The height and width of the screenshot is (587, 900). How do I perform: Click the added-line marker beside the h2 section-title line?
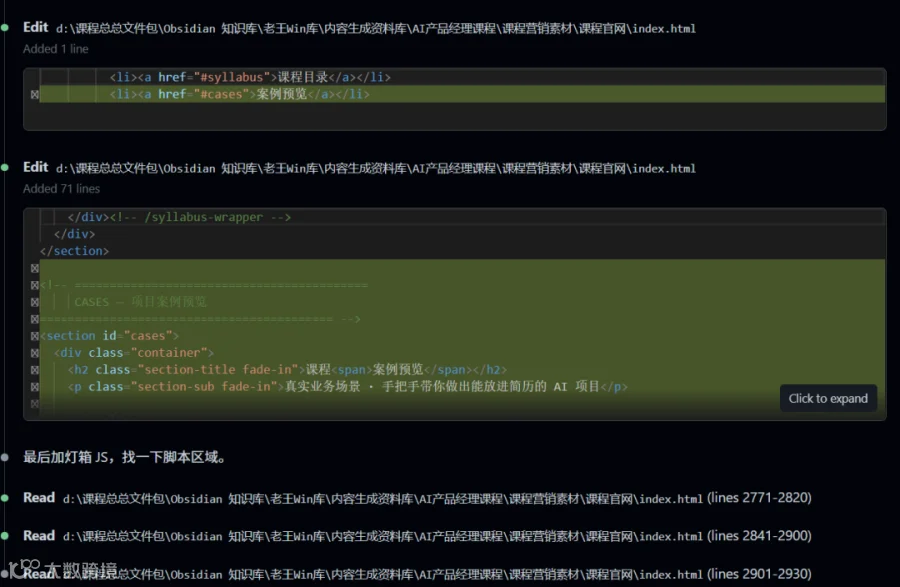34,370
